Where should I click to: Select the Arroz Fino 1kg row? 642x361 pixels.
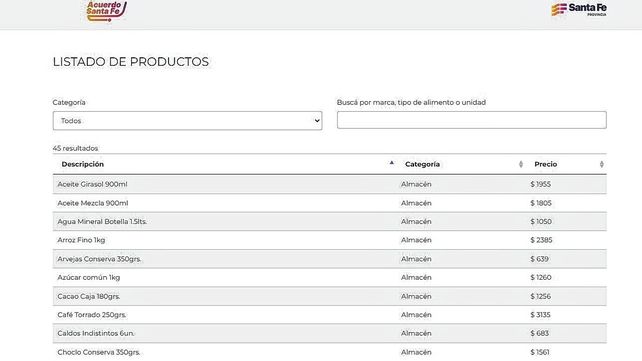pyautogui.click(x=330, y=240)
